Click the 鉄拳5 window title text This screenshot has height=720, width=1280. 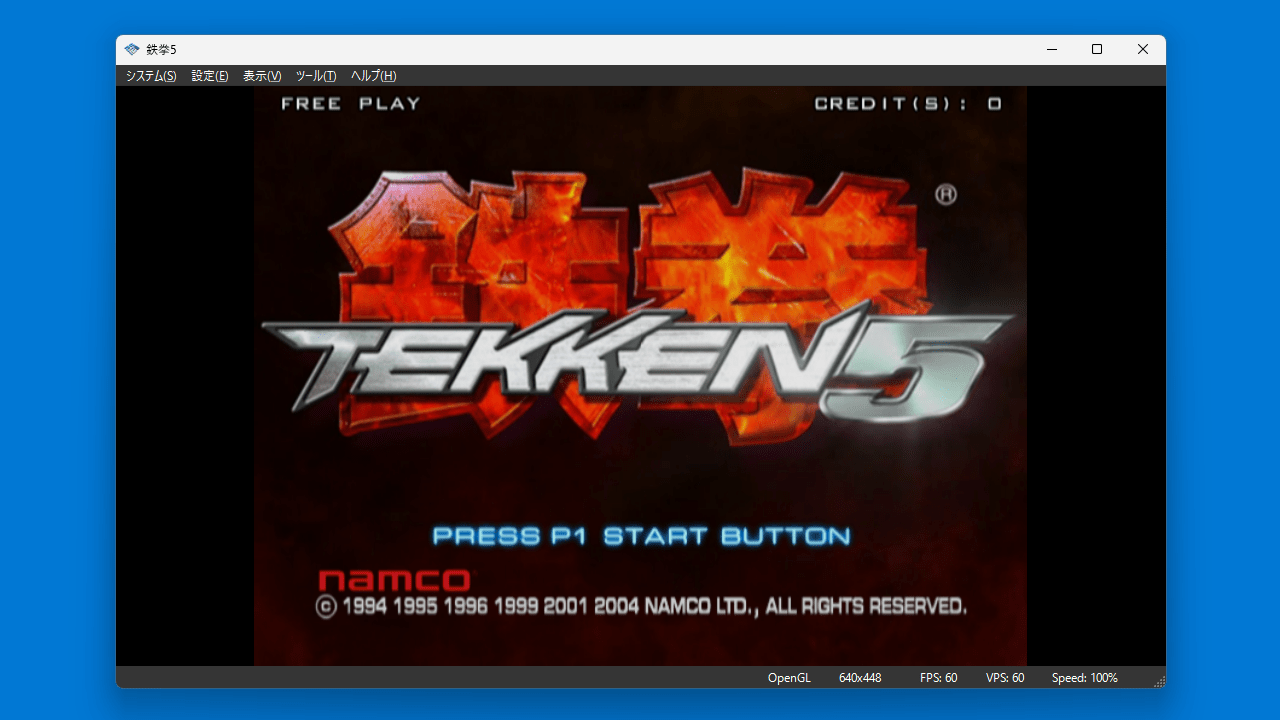161,49
